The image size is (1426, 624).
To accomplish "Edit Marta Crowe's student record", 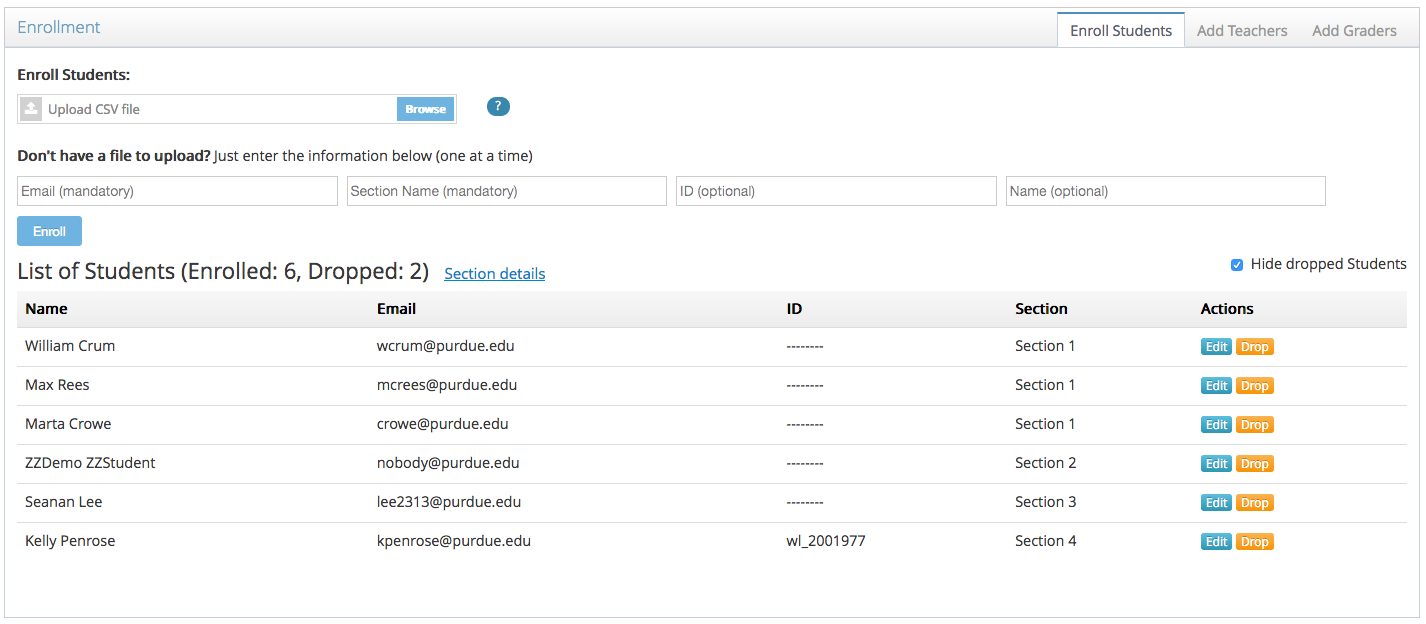I will [1216, 425].
